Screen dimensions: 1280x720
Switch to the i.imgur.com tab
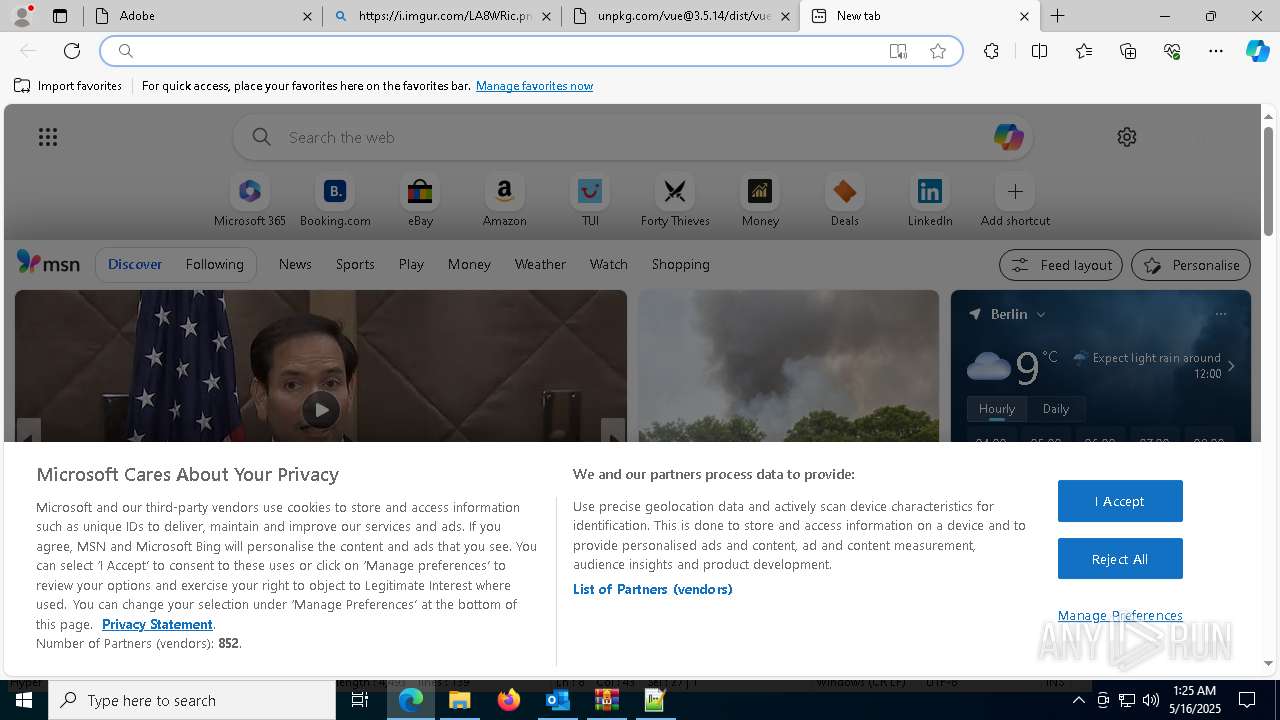click(443, 16)
